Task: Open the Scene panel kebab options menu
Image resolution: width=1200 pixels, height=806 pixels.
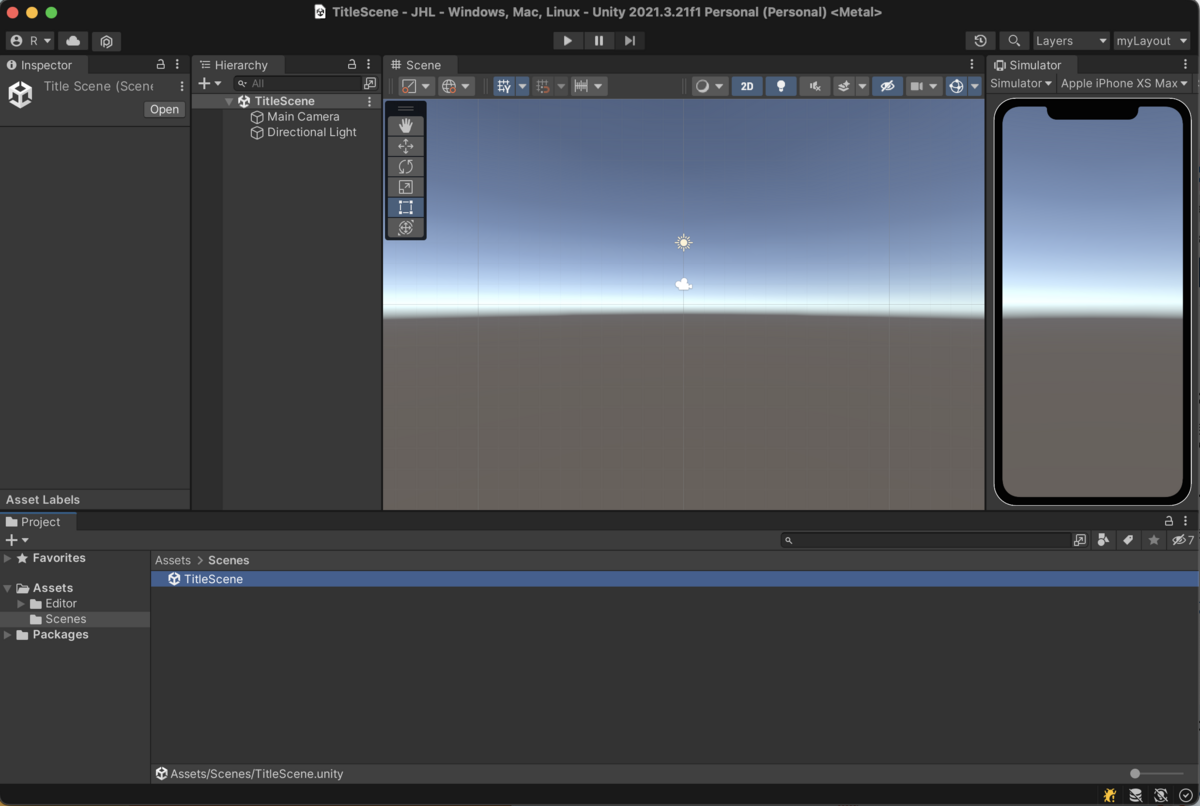Action: click(x=972, y=65)
